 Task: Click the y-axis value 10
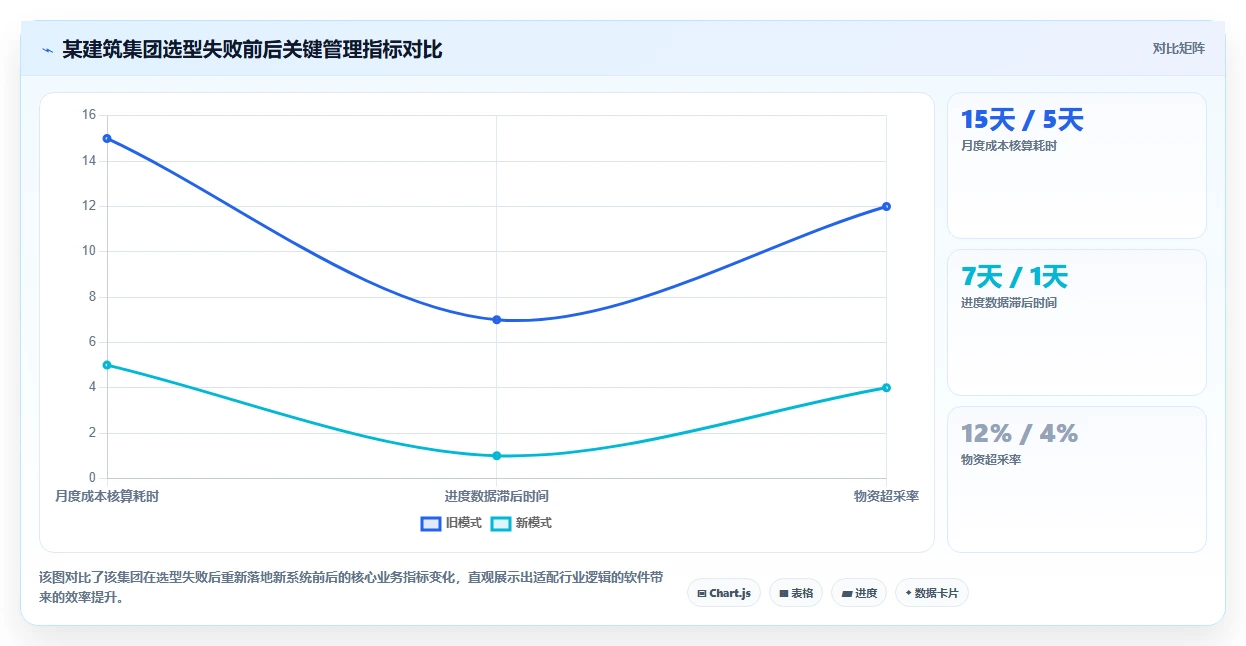pyautogui.click(x=89, y=251)
